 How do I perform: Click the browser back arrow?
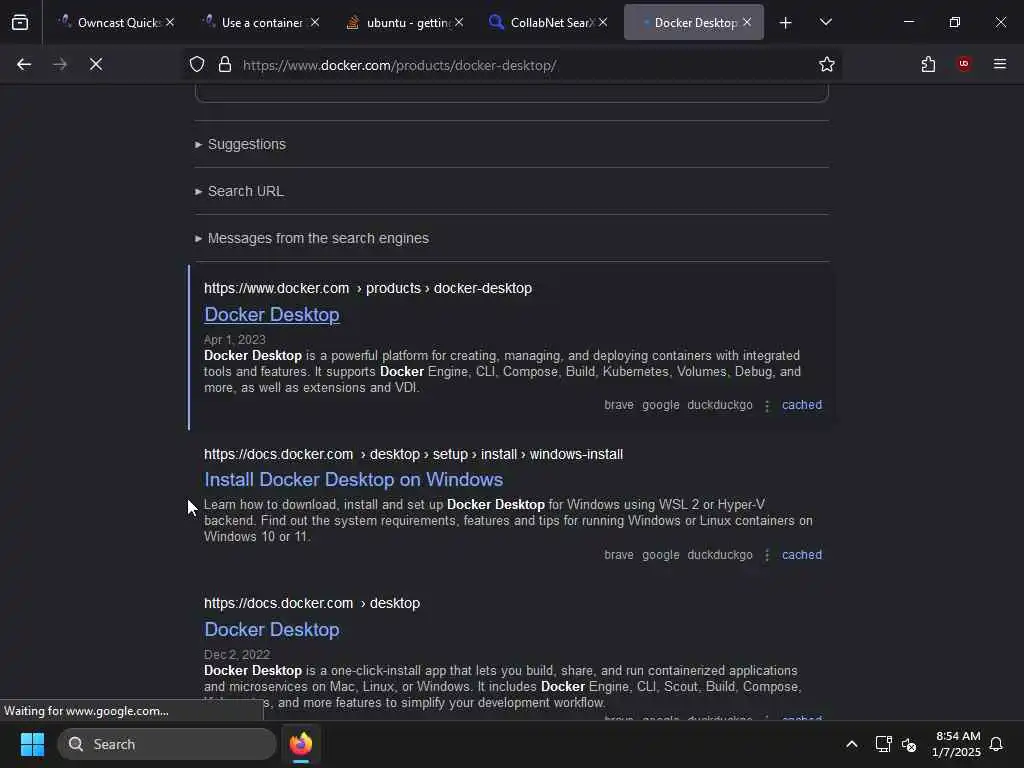pos(24,64)
